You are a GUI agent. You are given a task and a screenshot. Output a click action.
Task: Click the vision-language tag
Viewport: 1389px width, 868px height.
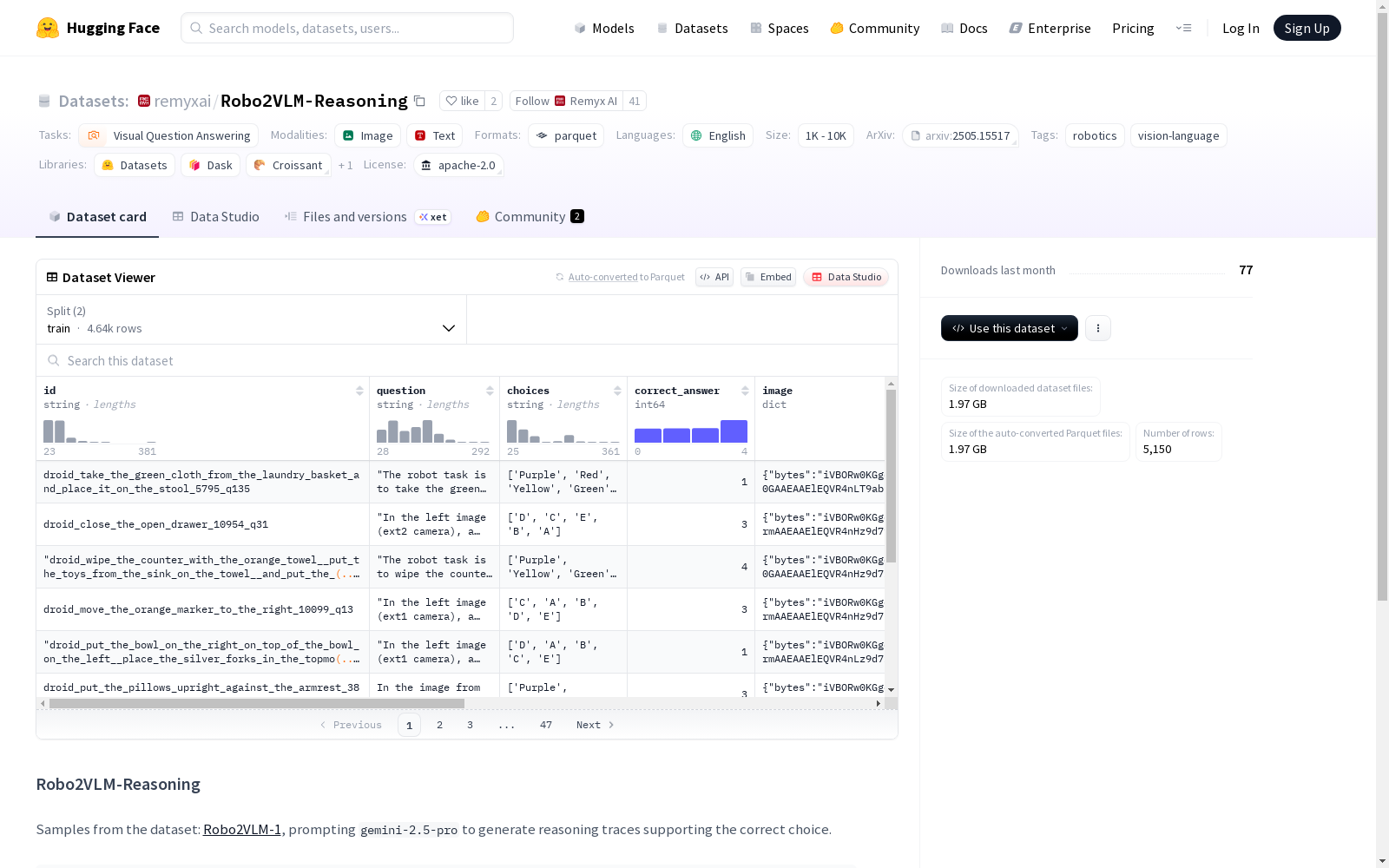(x=1178, y=135)
